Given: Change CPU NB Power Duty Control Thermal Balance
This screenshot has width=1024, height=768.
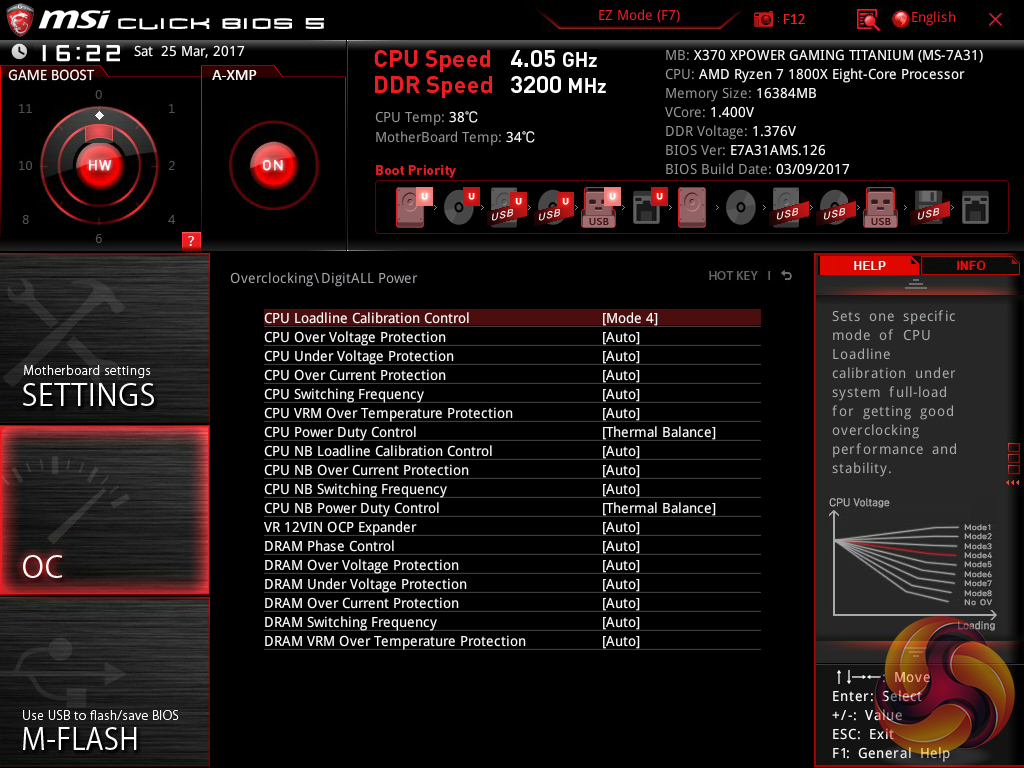Looking at the screenshot, I should pos(659,508).
